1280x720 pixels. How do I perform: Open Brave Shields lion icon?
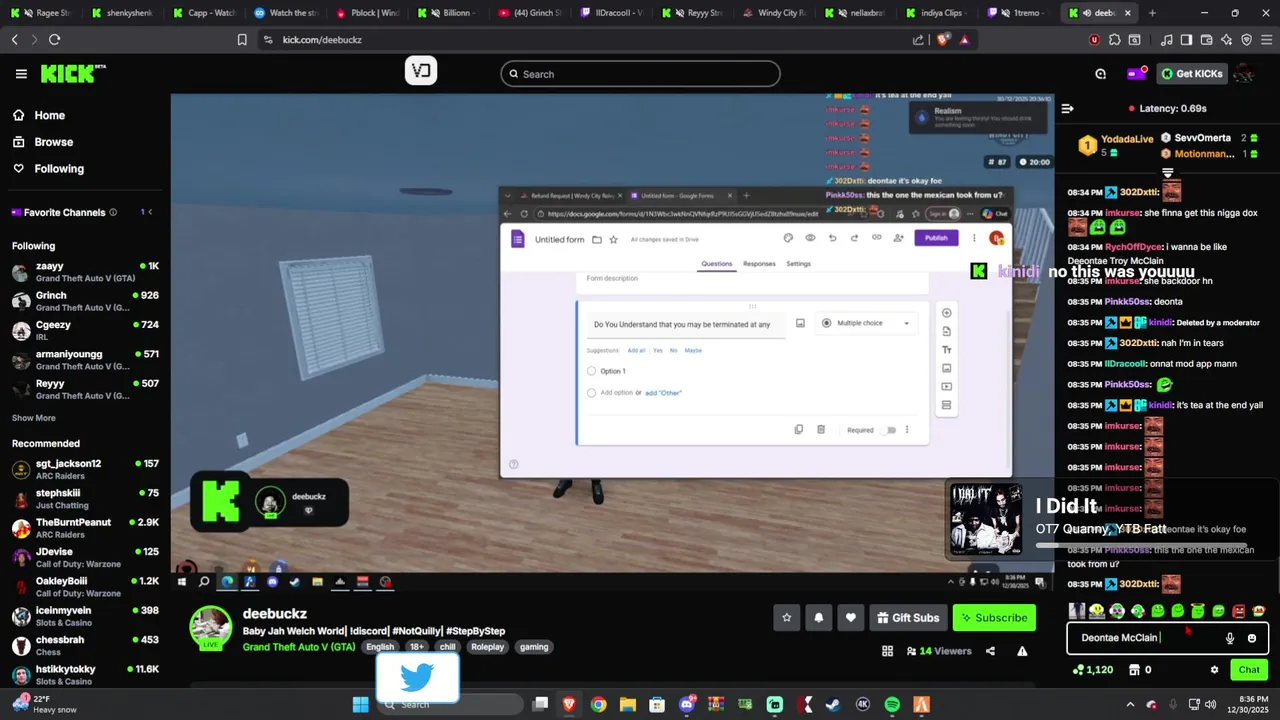pyautogui.click(x=943, y=40)
